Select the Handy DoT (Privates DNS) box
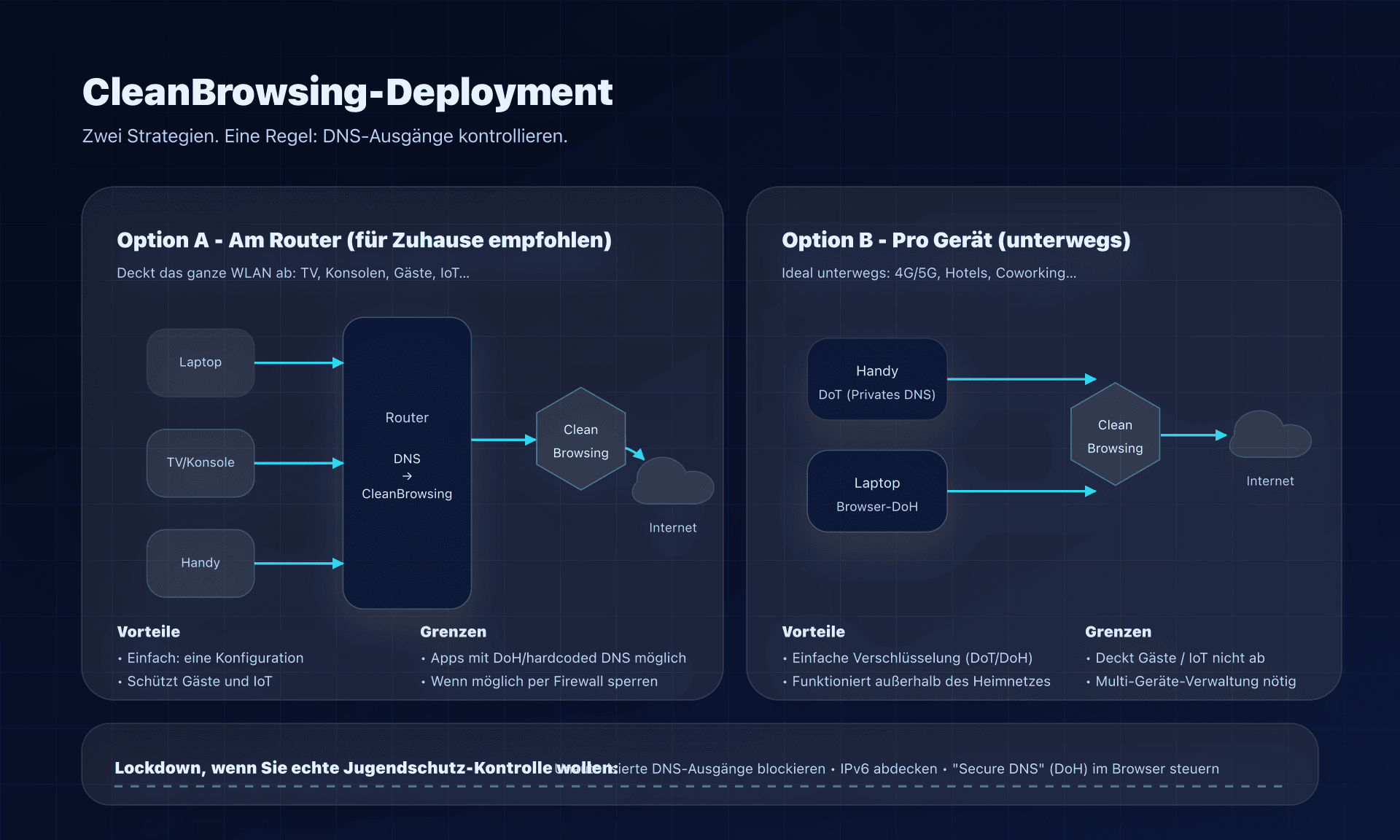 point(876,380)
